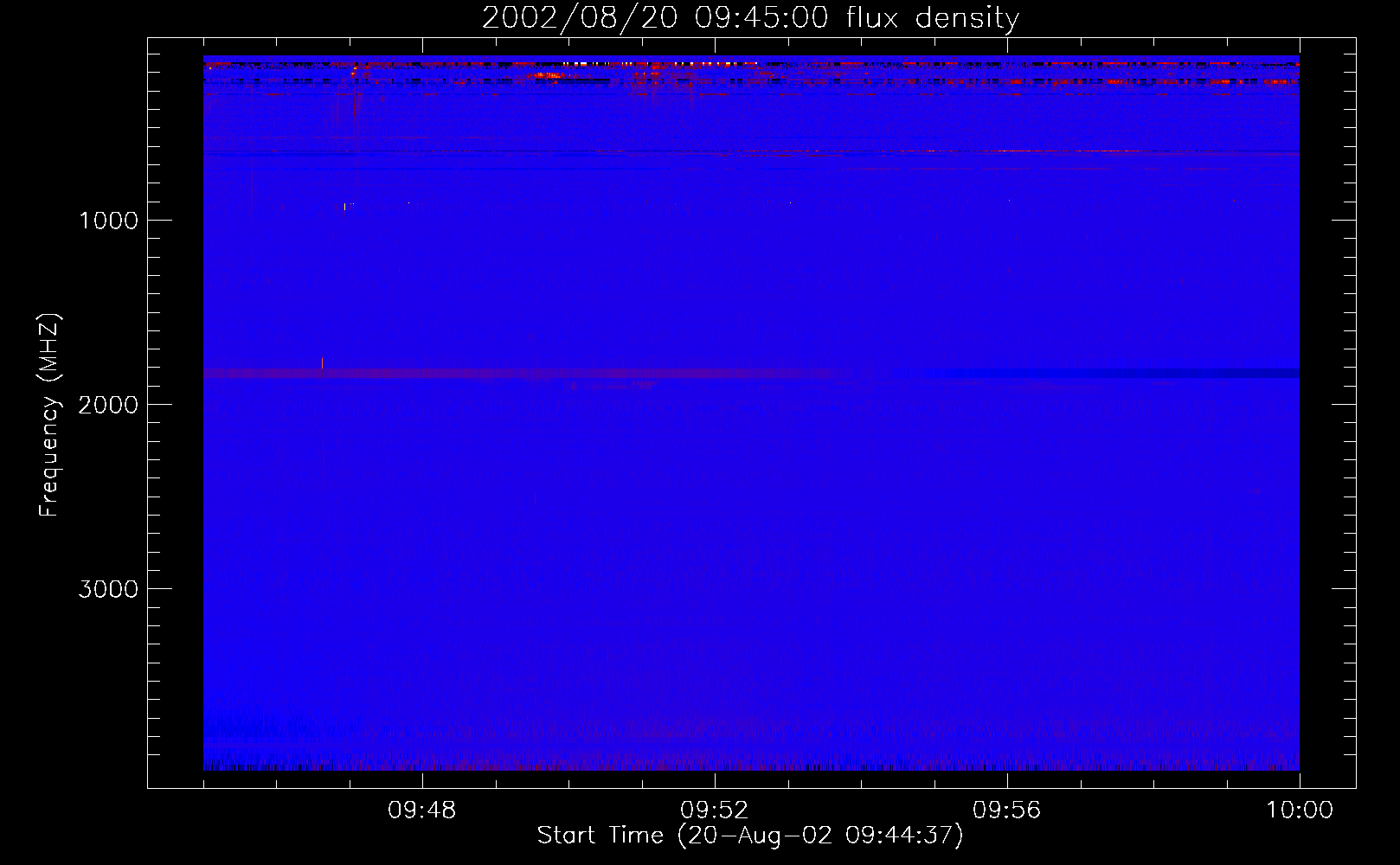Click the yellow spike near 1800 MHz
The width and height of the screenshot is (1400, 865).
click(323, 362)
